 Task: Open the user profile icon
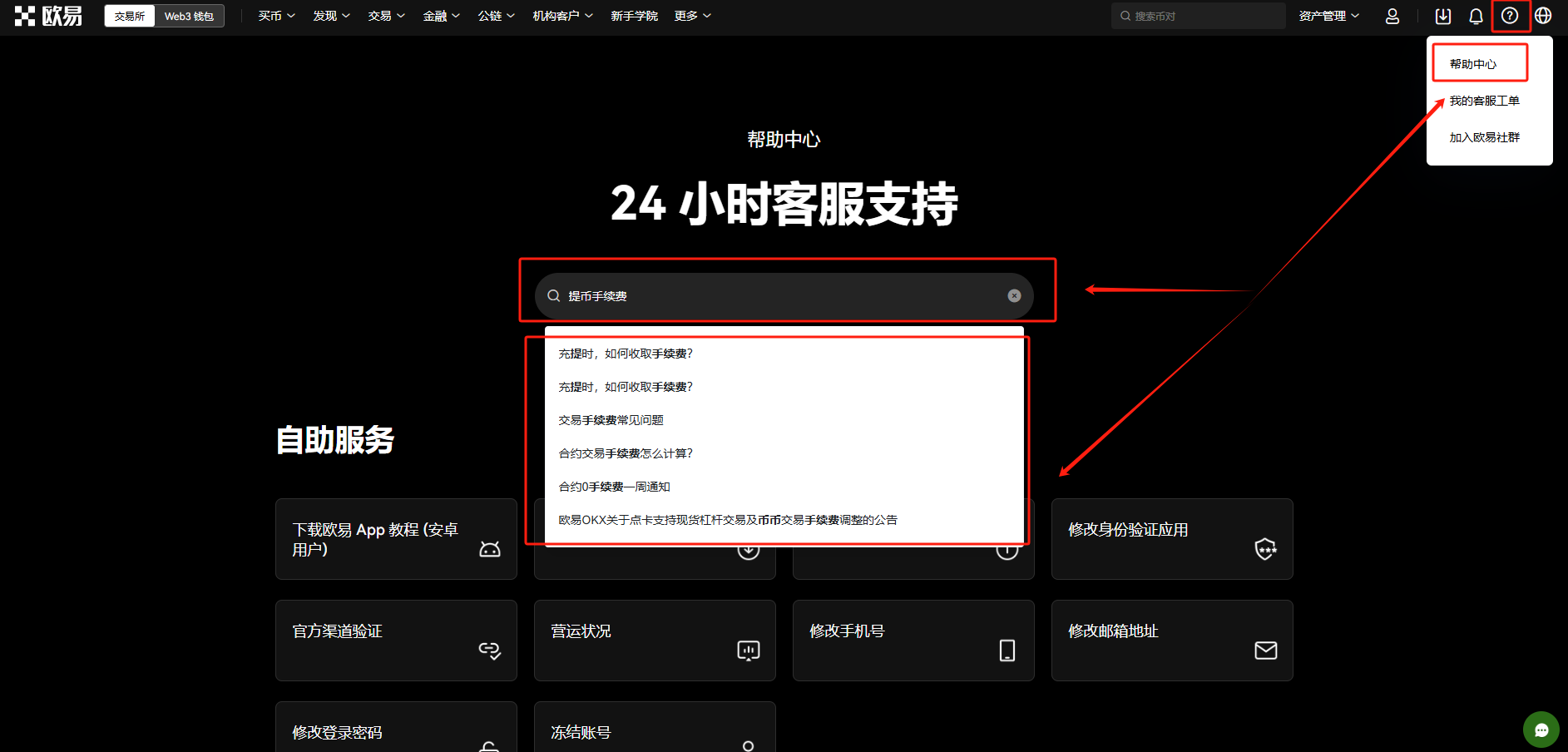(x=1392, y=16)
